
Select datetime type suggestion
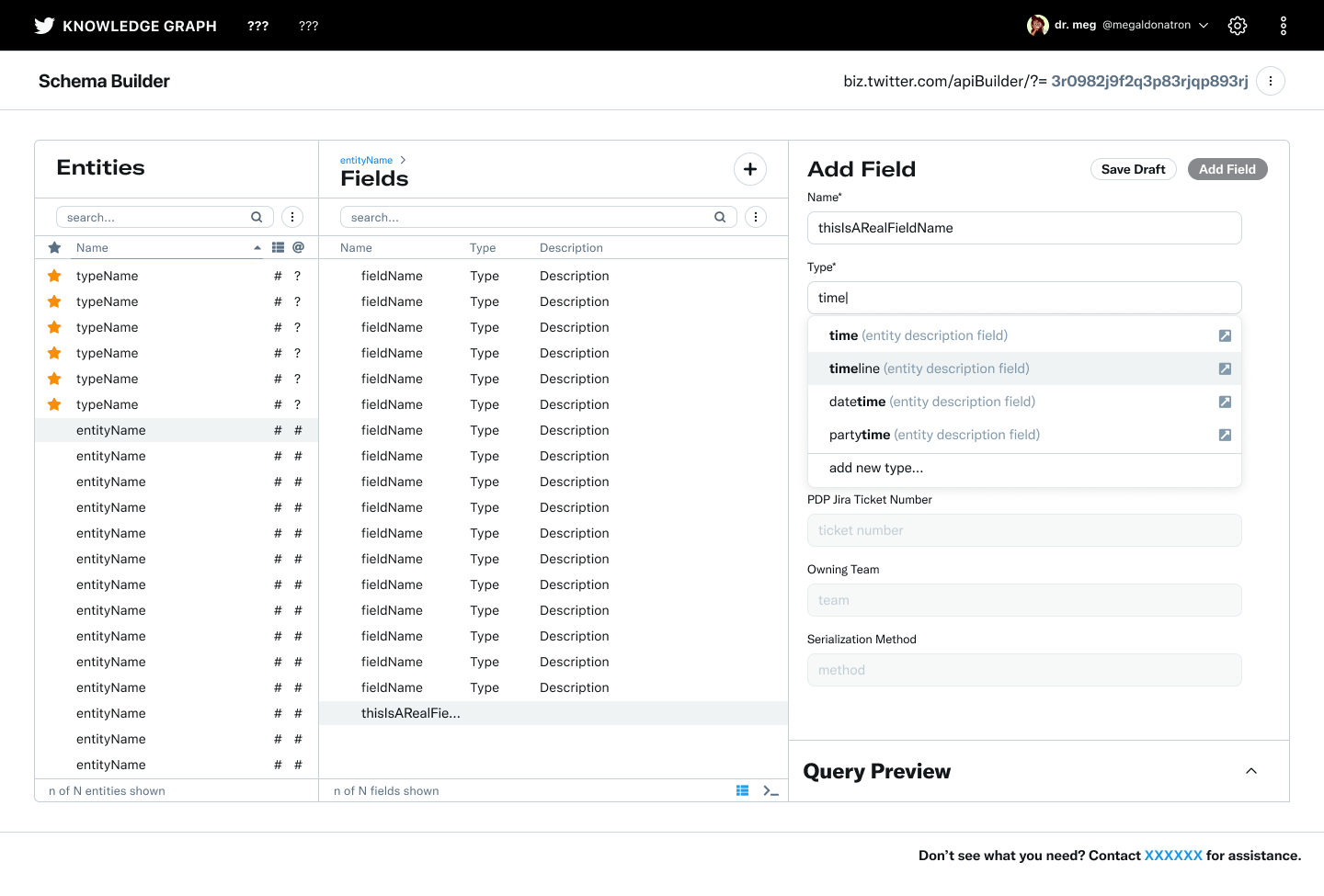tap(1024, 402)
